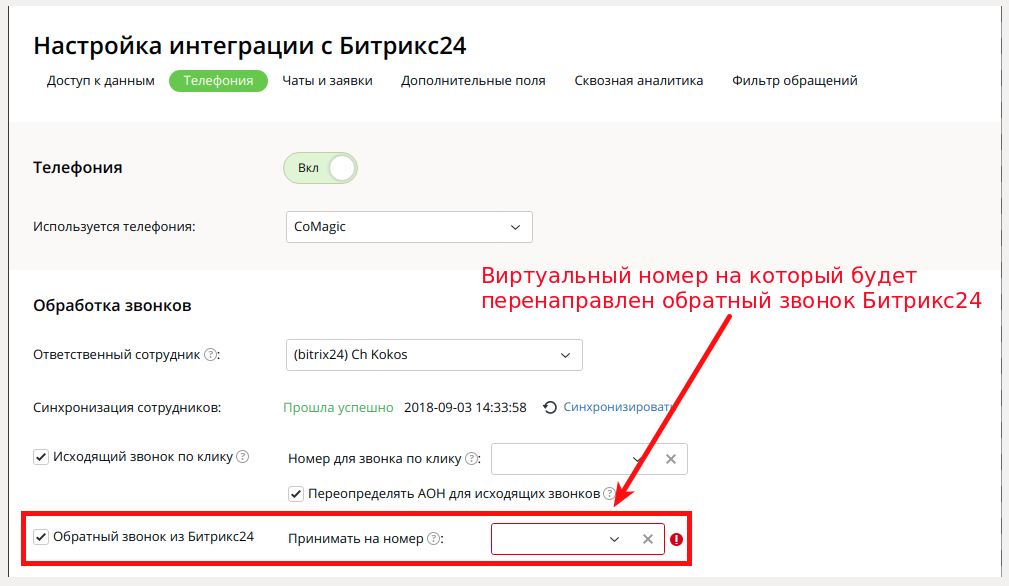Screen dimensions: 1009x586
Task: Click 'Прошла успешно' sync status text
Action: coord(338,408)
